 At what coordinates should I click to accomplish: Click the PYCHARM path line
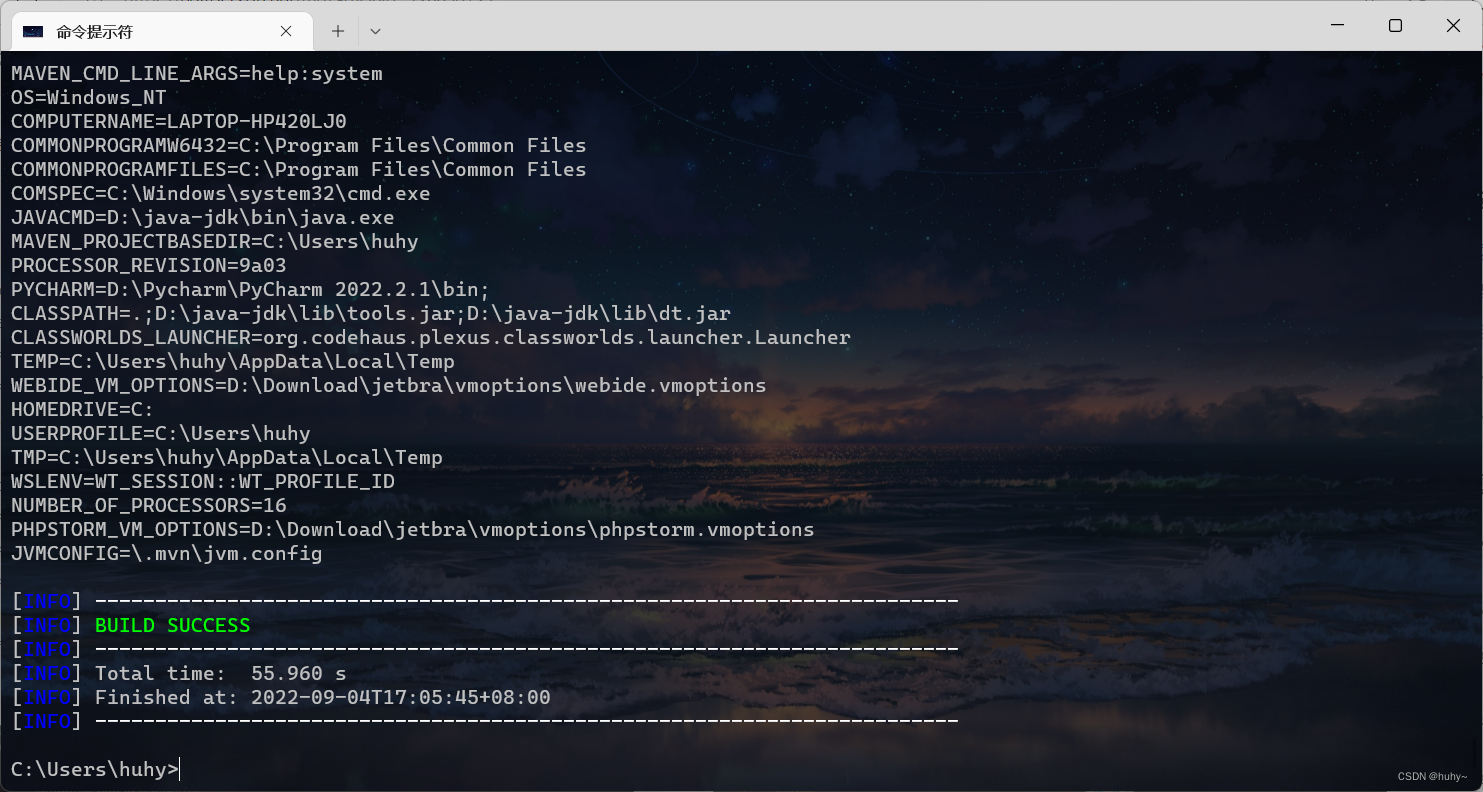(x=251, y=289)
